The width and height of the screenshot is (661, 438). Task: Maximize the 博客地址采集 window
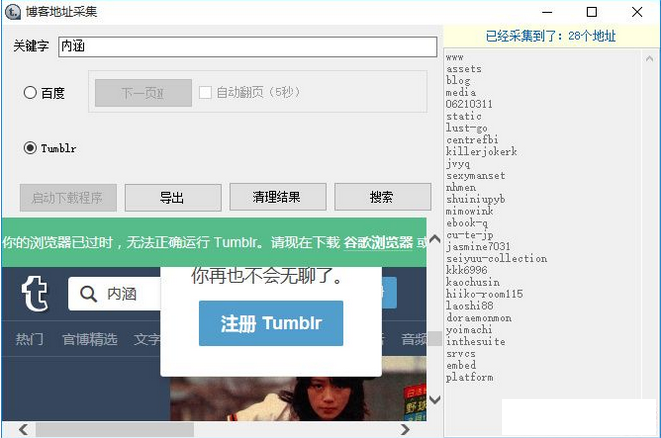(x=591, y=12)
